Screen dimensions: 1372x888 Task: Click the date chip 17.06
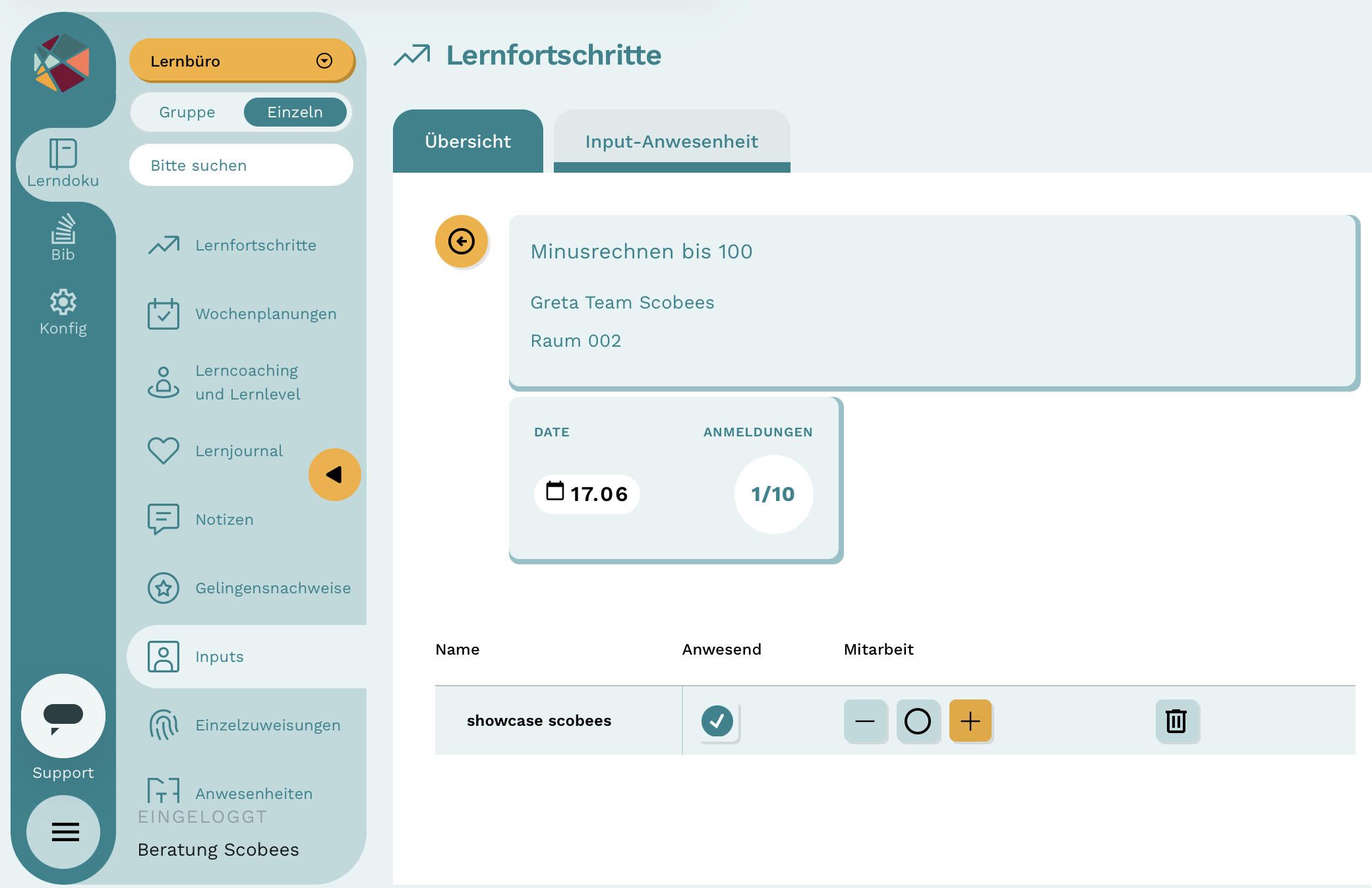point(587,494)
